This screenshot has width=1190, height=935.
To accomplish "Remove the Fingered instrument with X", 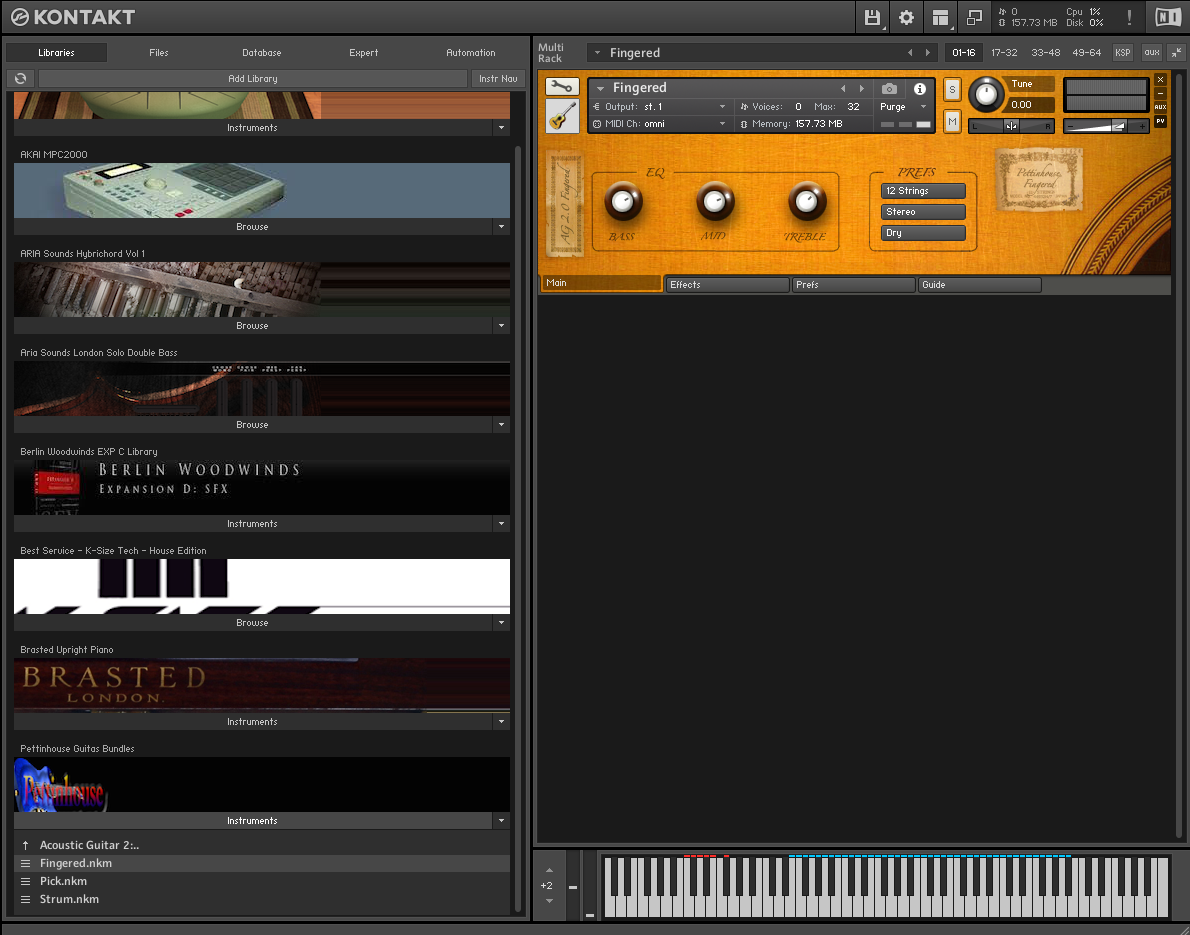I will pos(1160,80).
